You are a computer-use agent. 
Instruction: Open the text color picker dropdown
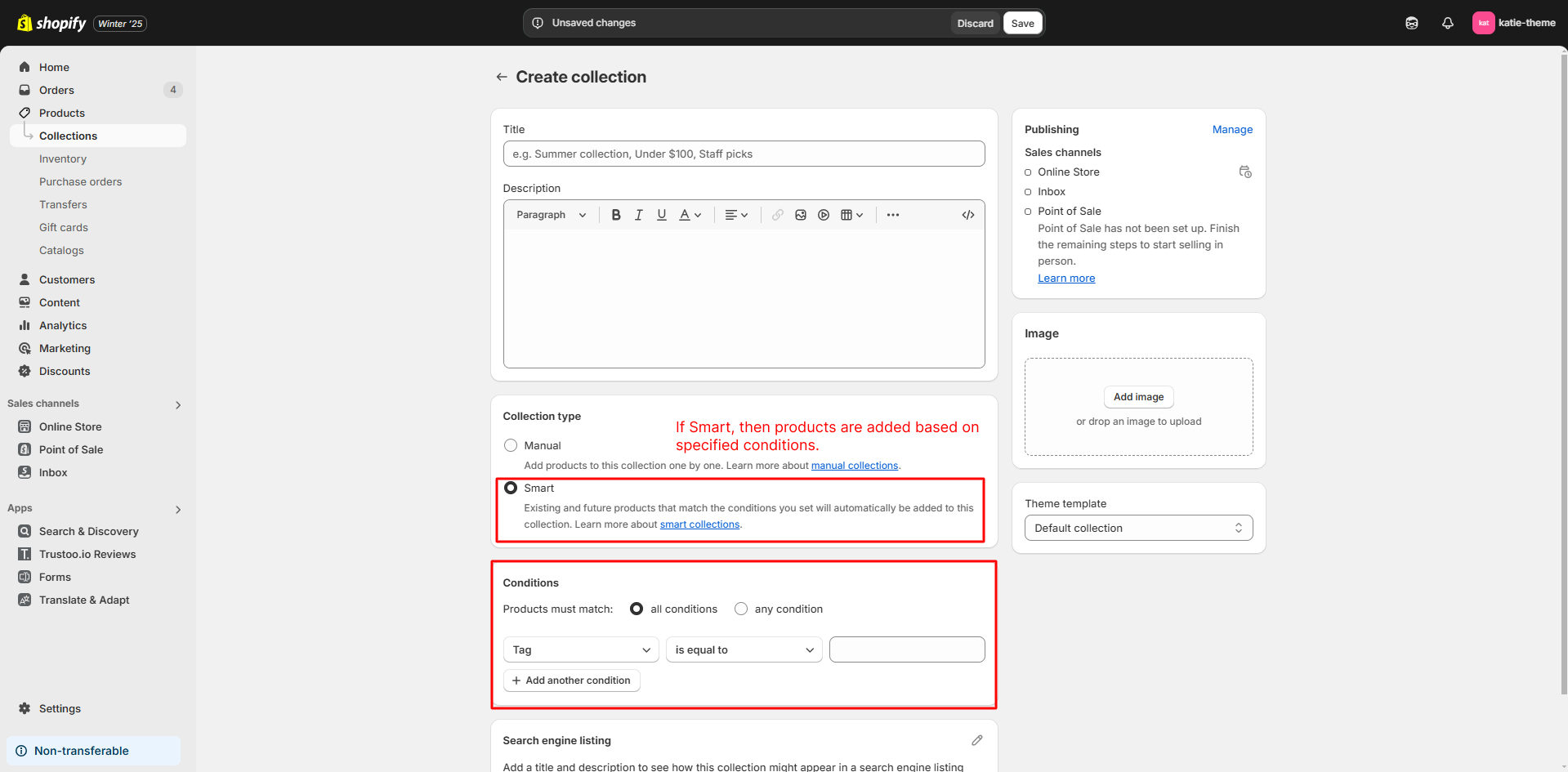[x=690, y=215]
